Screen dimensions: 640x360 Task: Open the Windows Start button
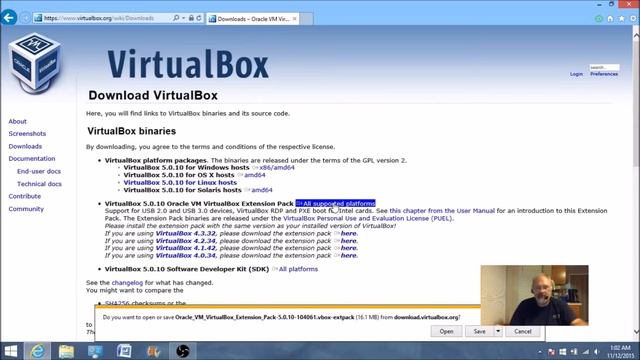[11, 351]
